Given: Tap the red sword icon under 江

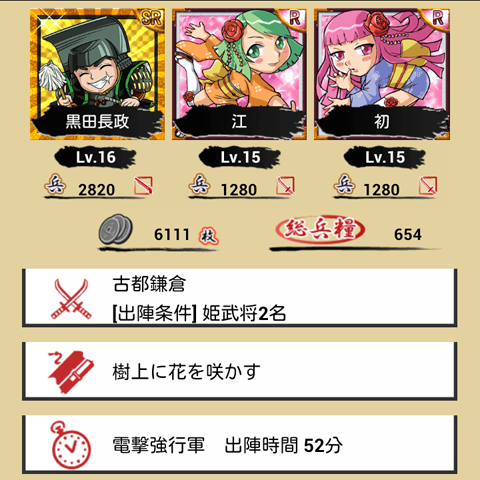Looking at the screenshot, I should [x=286, y=186].
